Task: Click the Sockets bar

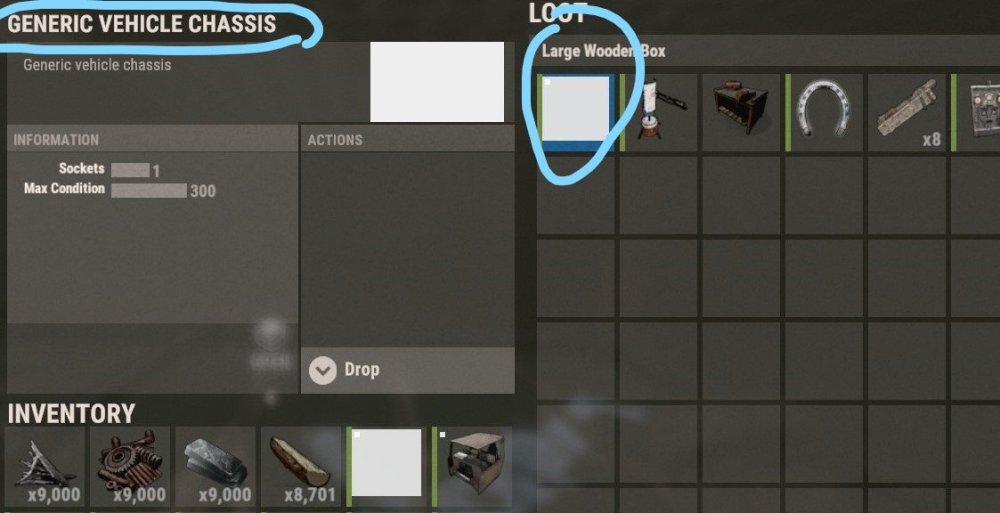Action: pos(130,170)
